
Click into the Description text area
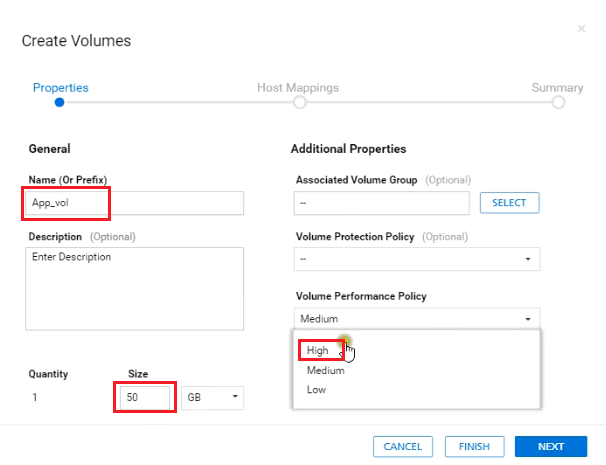132,288
